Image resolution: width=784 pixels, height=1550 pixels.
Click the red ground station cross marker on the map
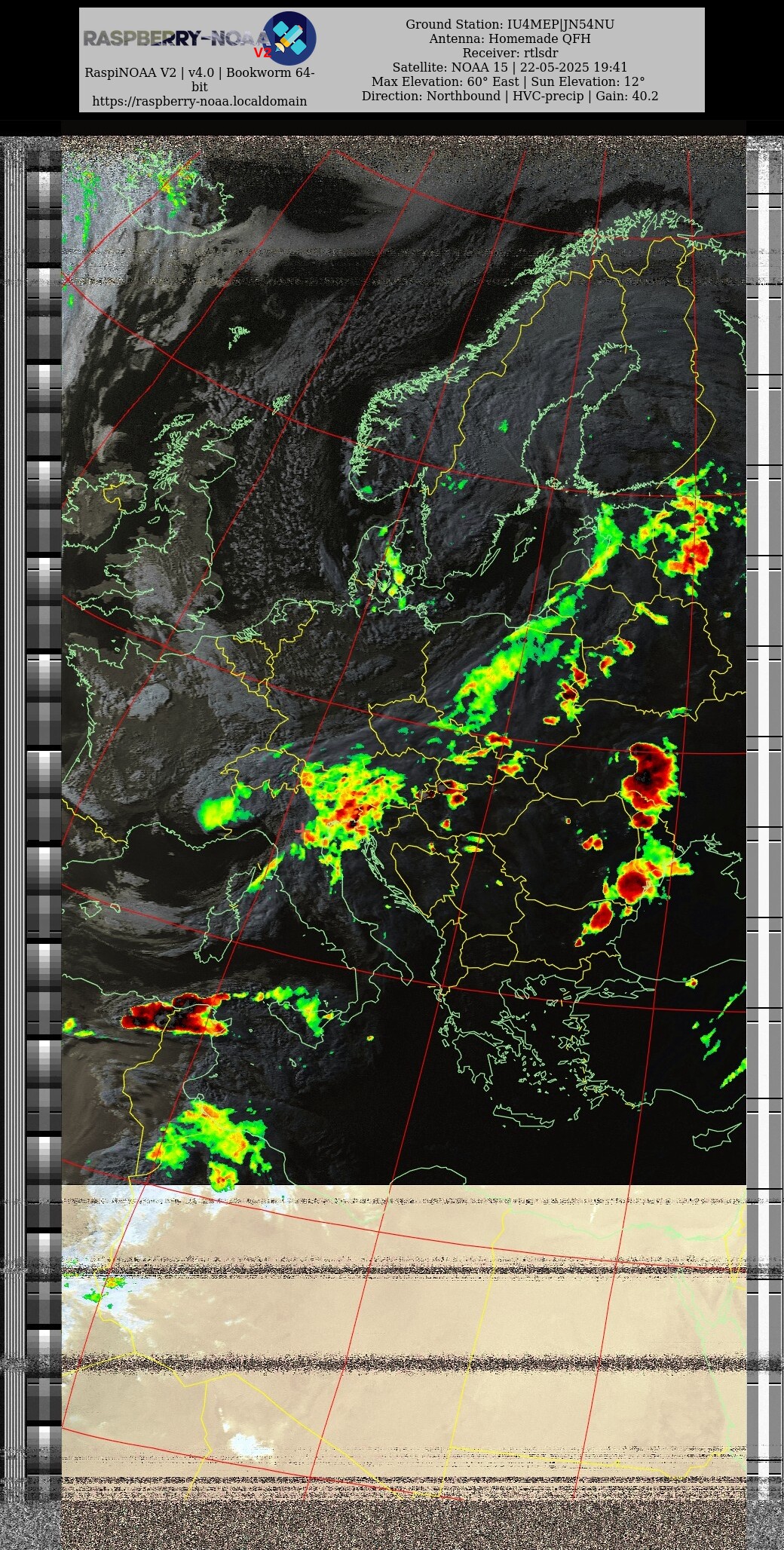pos(302,830)
